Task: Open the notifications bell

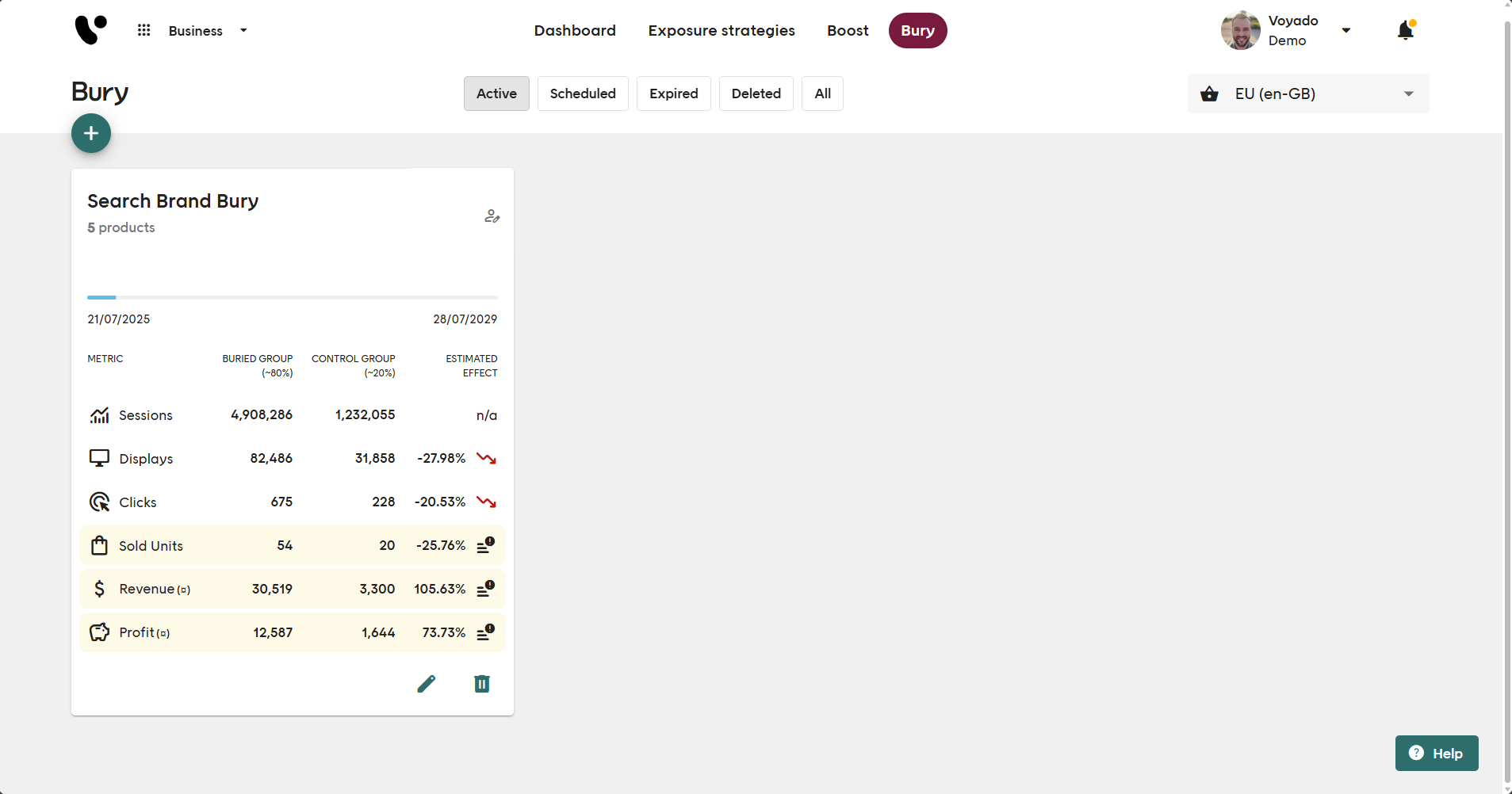Action: pos(1405,31)
